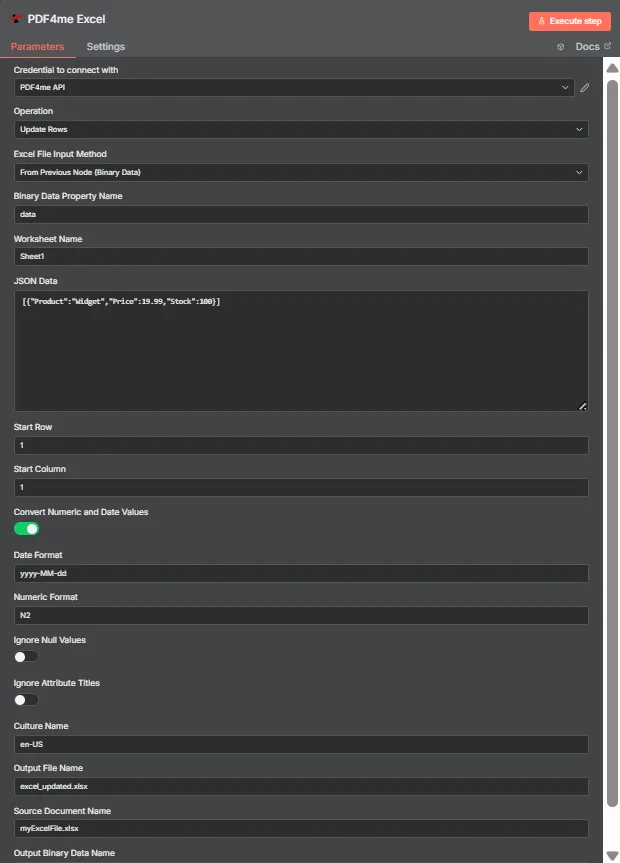Click the Output Binary Data Name label
The height and width of the screenshot is (863, 620).
[x=64, y=853]
